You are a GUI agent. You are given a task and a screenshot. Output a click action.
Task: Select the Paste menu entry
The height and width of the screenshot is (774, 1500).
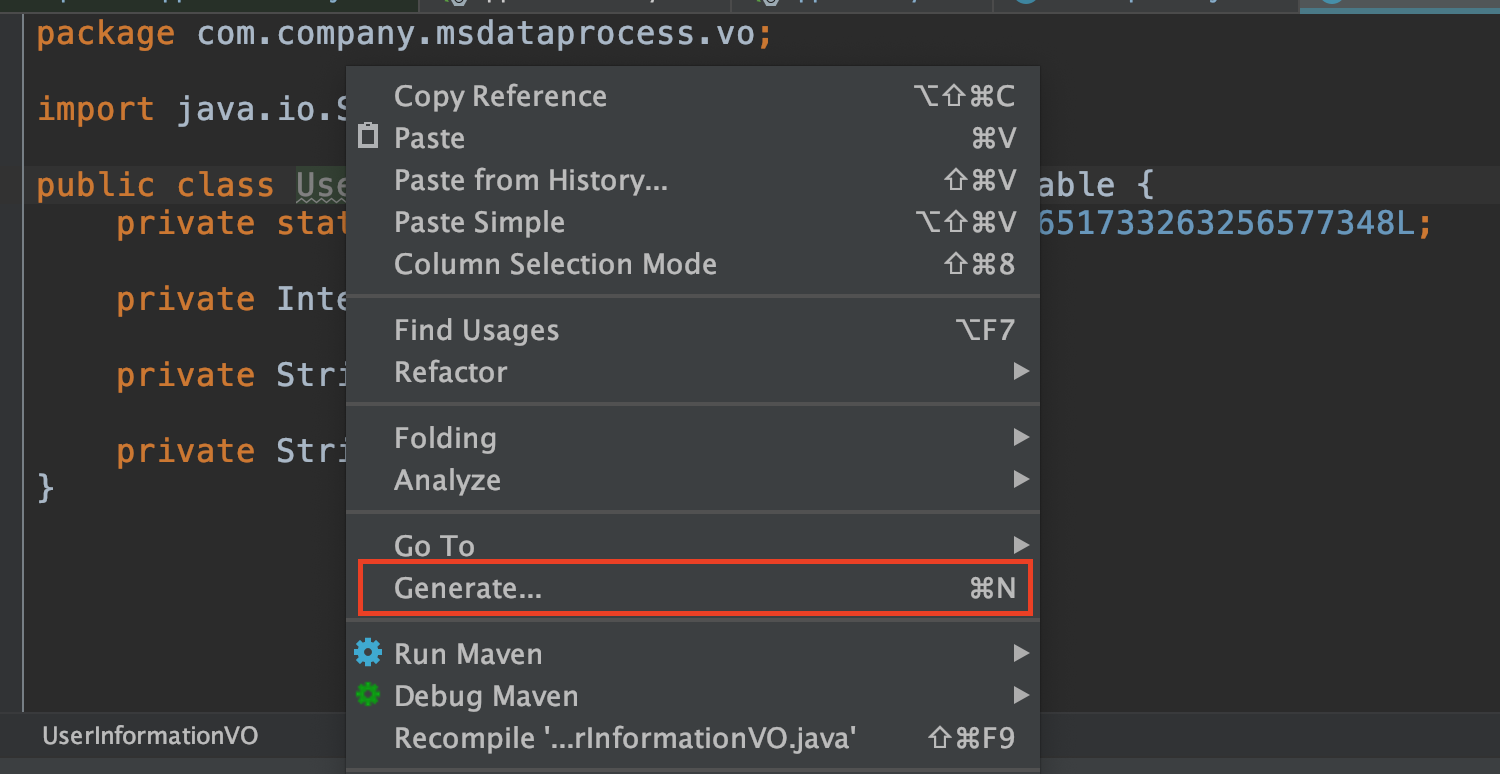click(430, 138)
